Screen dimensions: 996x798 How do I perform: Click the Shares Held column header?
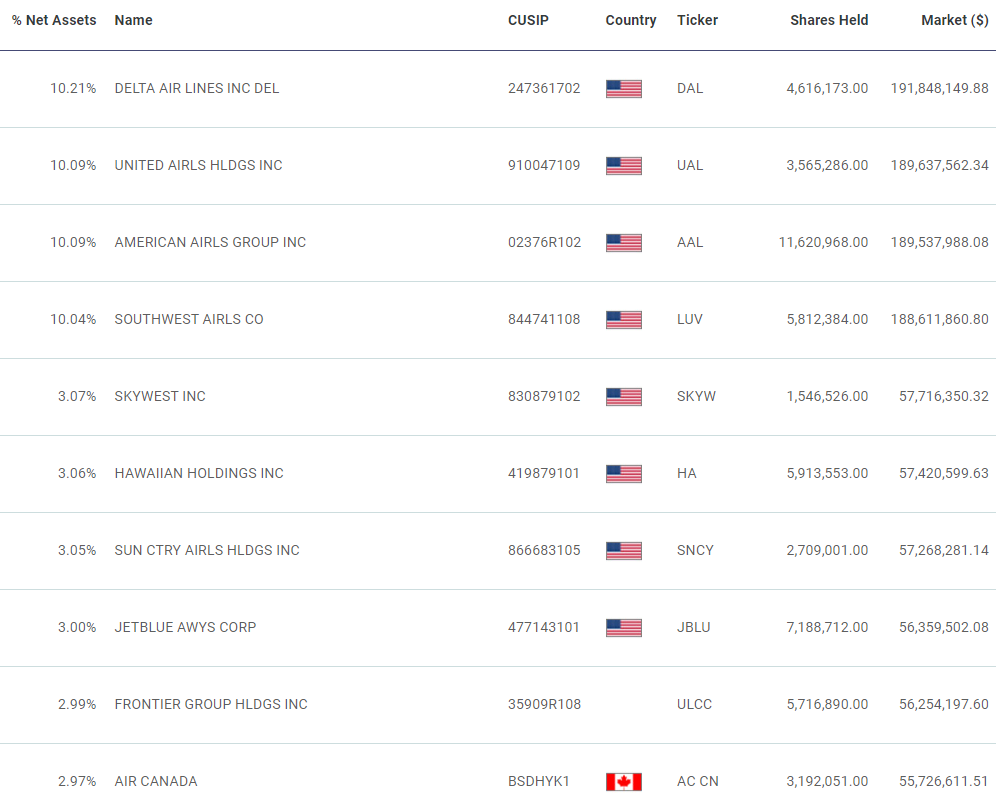(829, 20)
